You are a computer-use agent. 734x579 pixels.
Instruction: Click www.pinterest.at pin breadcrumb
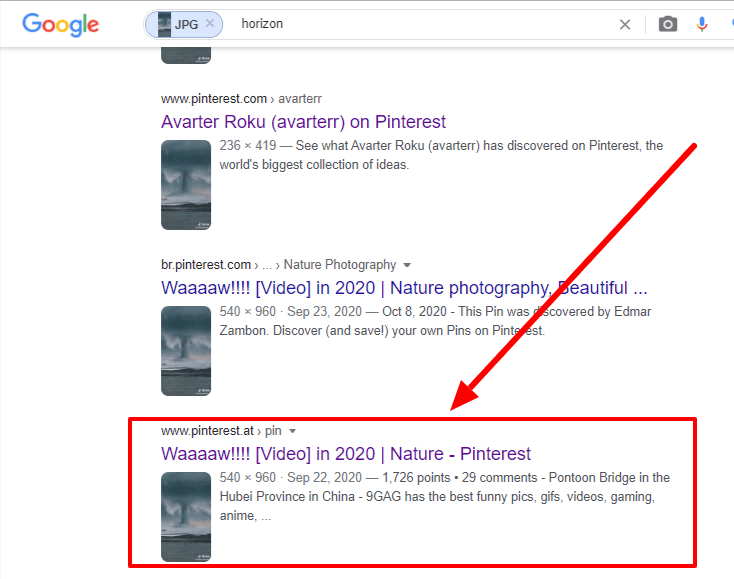pos(221,431)
